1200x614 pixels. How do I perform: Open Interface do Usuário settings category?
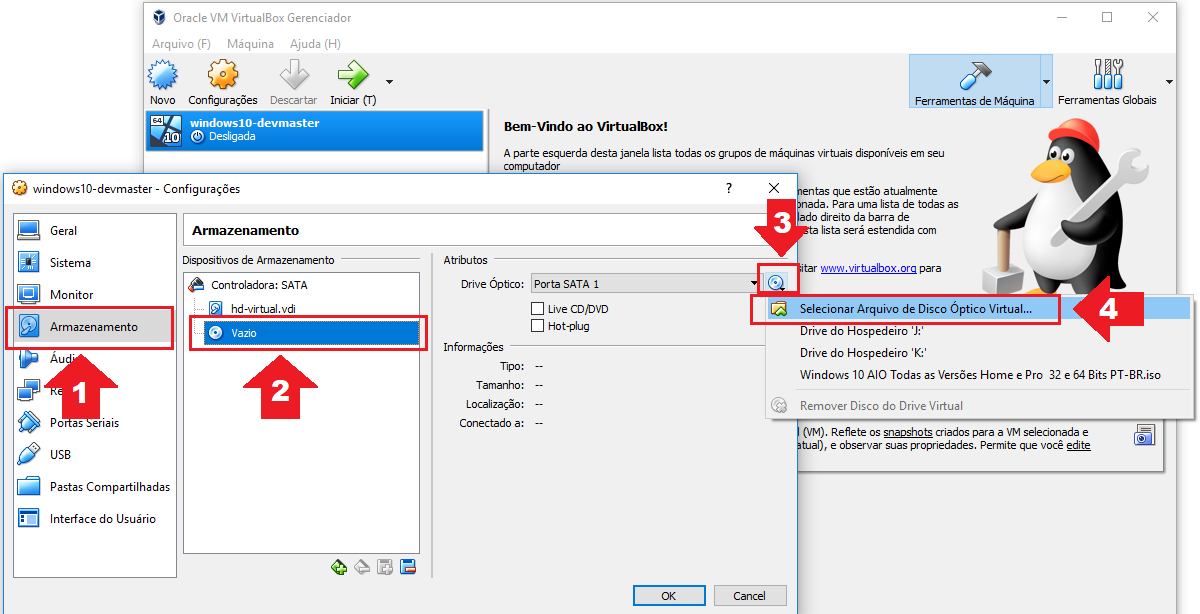click(95, 519)
